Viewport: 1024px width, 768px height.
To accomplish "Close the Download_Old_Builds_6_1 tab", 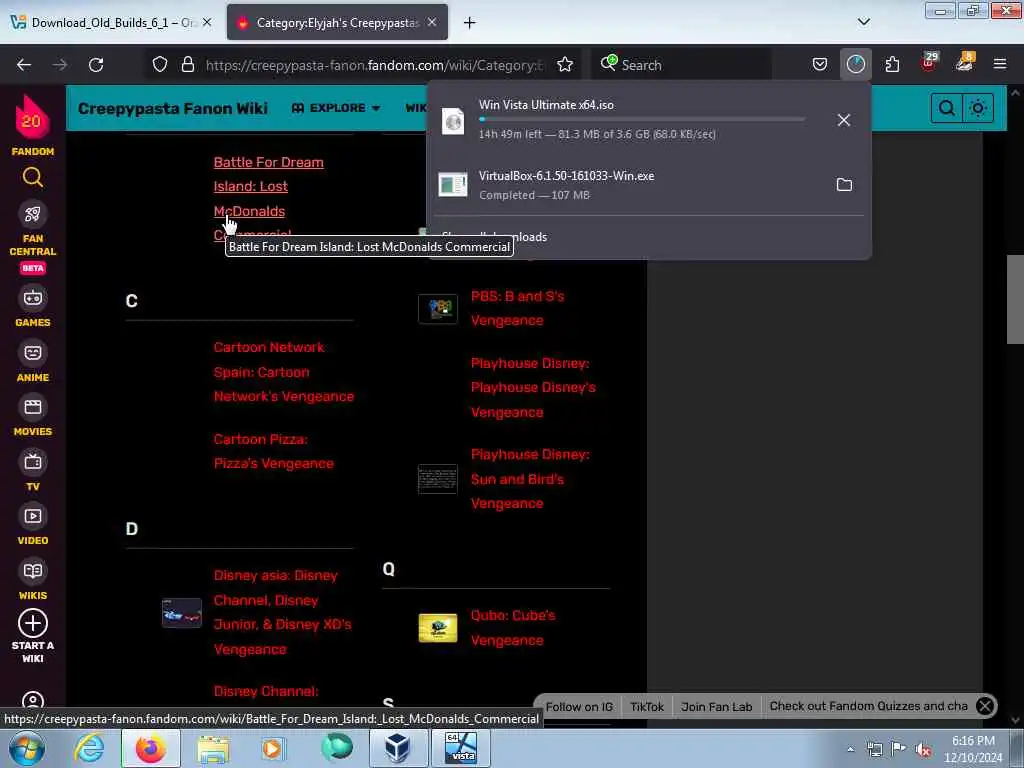I will (207, 22).
